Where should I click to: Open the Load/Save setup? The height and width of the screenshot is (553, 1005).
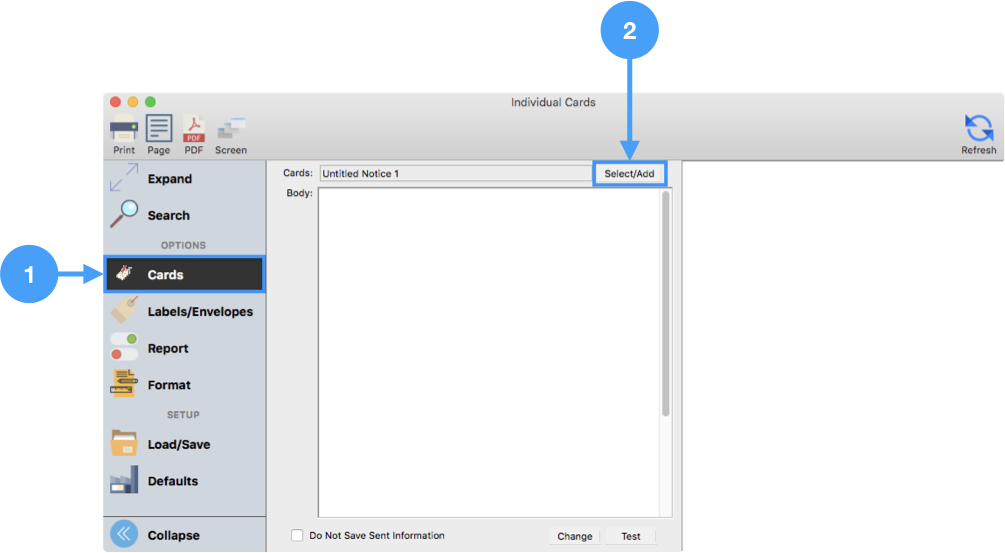click(178, 445)
